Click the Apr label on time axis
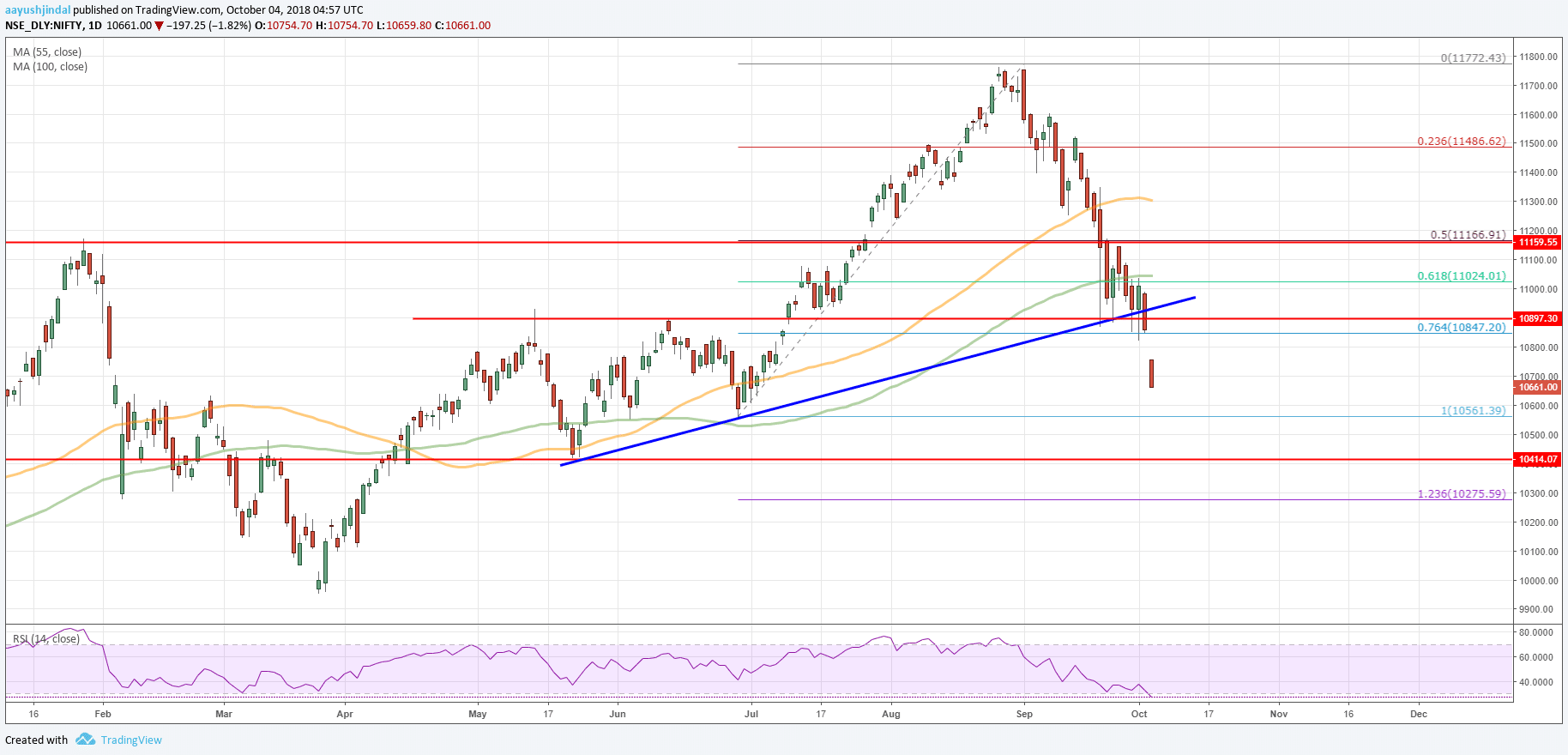Image resolution: width=1568 pixels, height=755 pixels. [x=345, y=714]
